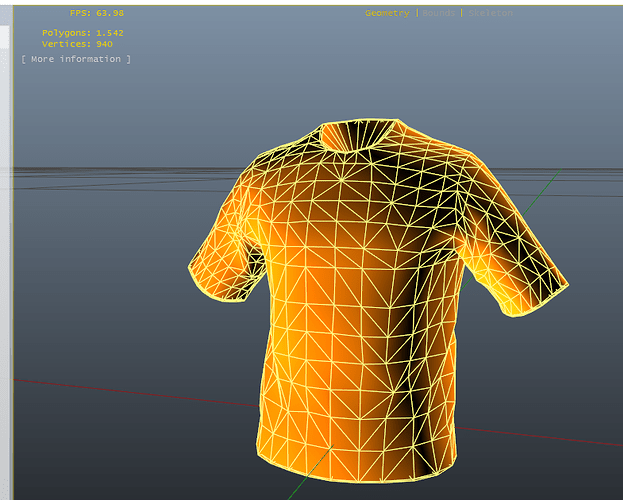Click the bottom hem of the shirt model

tap(356, 469)
